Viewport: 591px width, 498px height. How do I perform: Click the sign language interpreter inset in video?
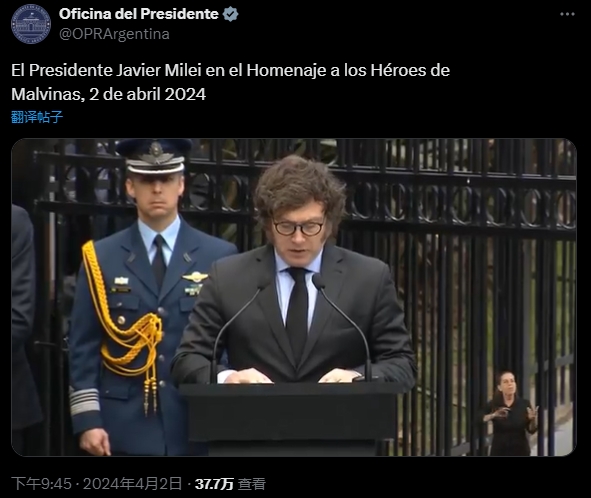(511, 412)
